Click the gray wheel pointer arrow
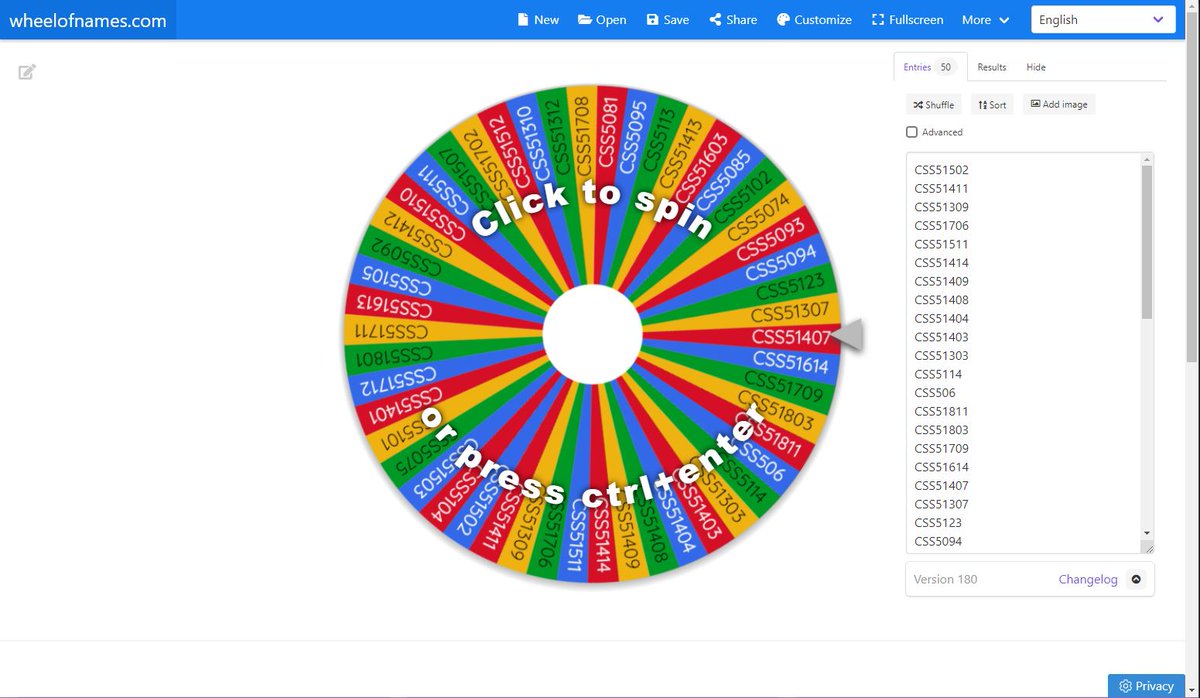The height and width of the screenshot is (698, 1200). [848, 336]
